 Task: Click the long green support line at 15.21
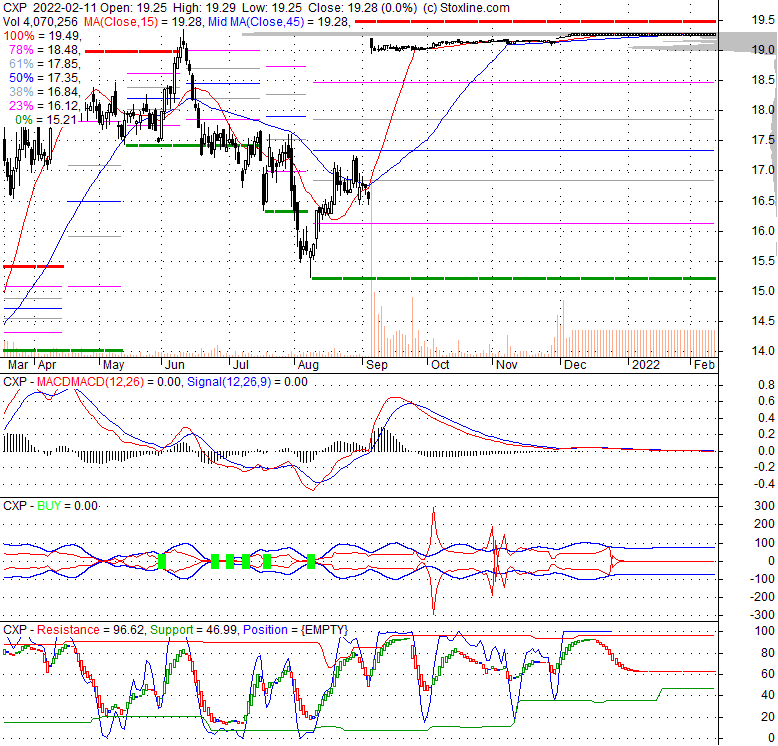click(x=514, y=278)
